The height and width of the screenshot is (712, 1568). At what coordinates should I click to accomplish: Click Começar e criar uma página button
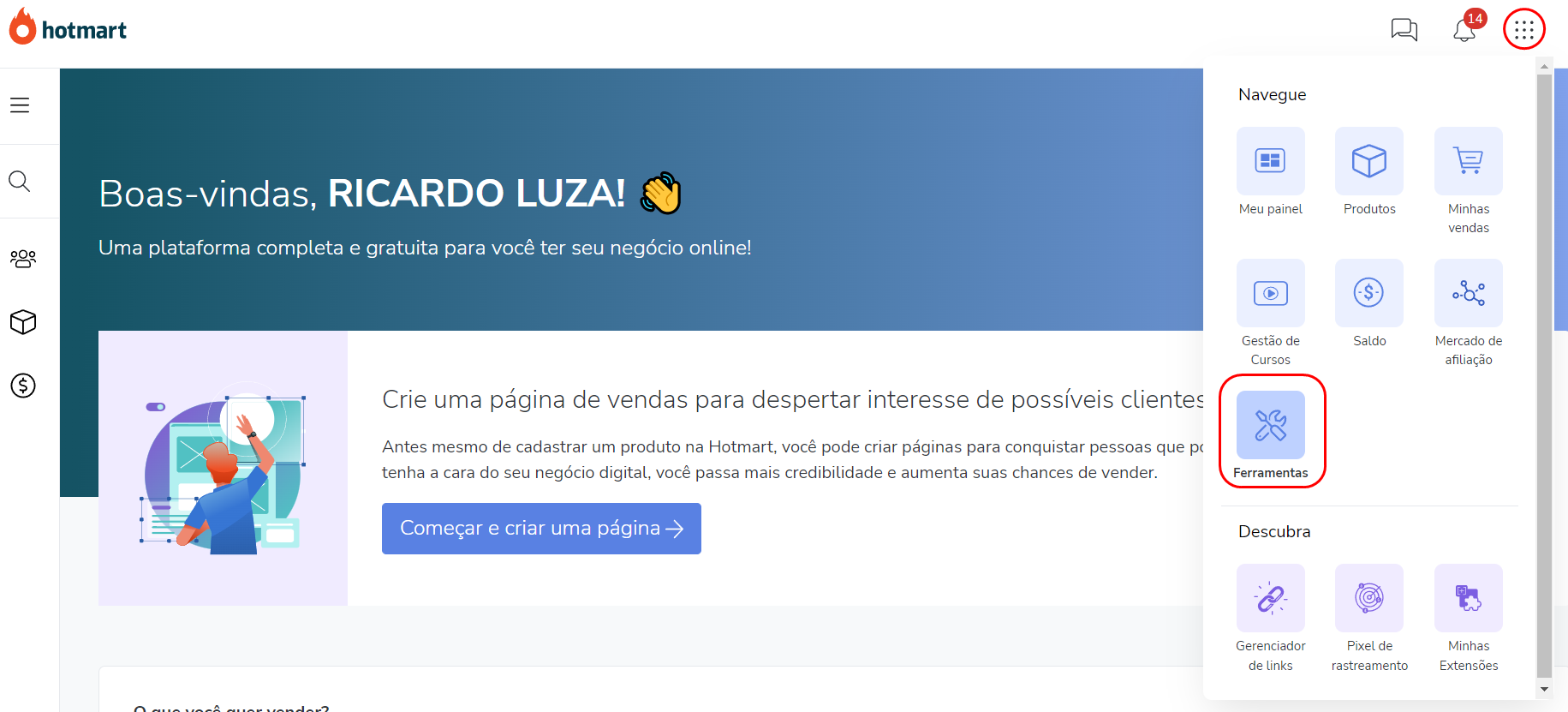[541, 529]
